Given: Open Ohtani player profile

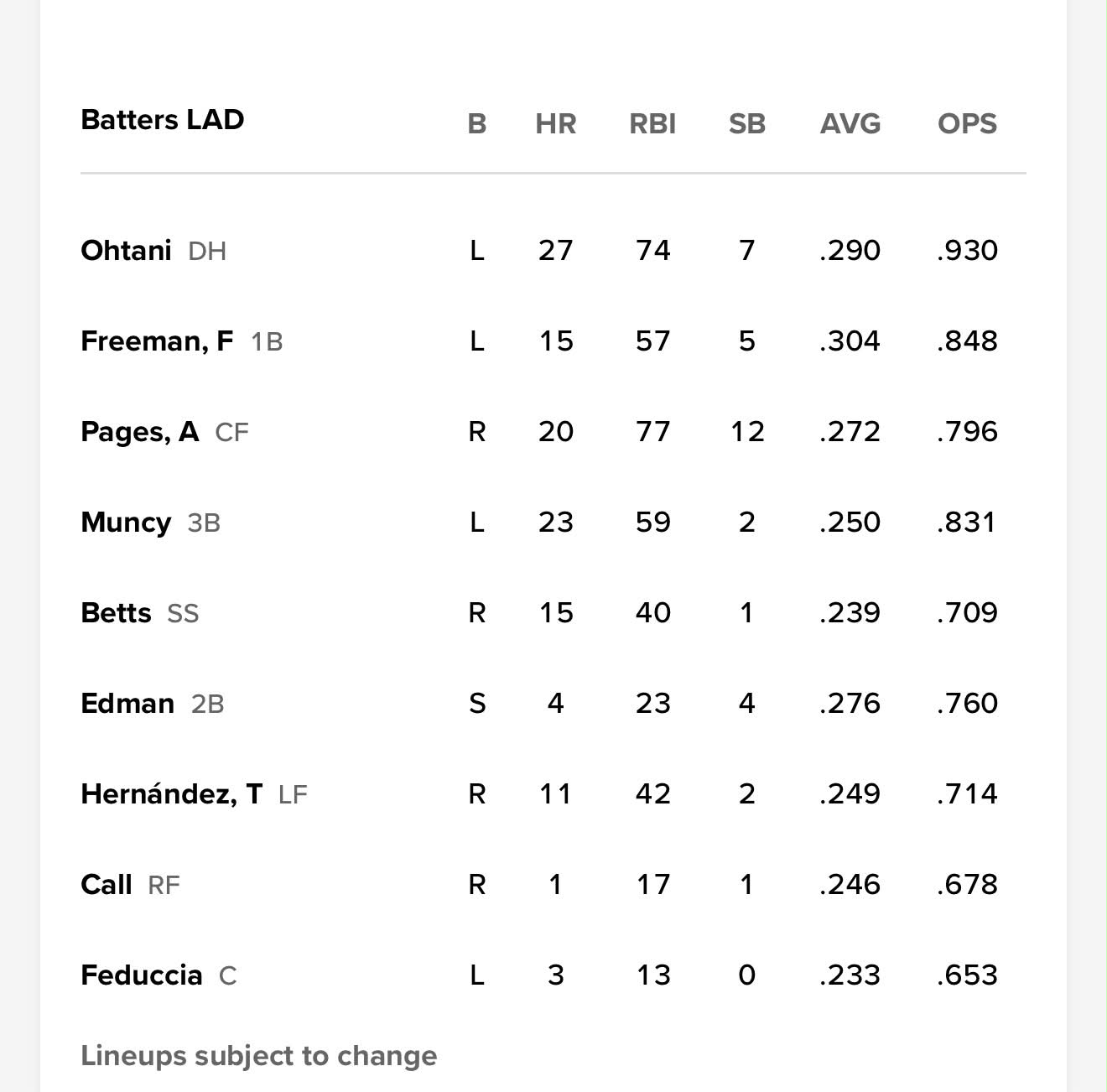Looking at the screenshot, I should tap(126, 250).
